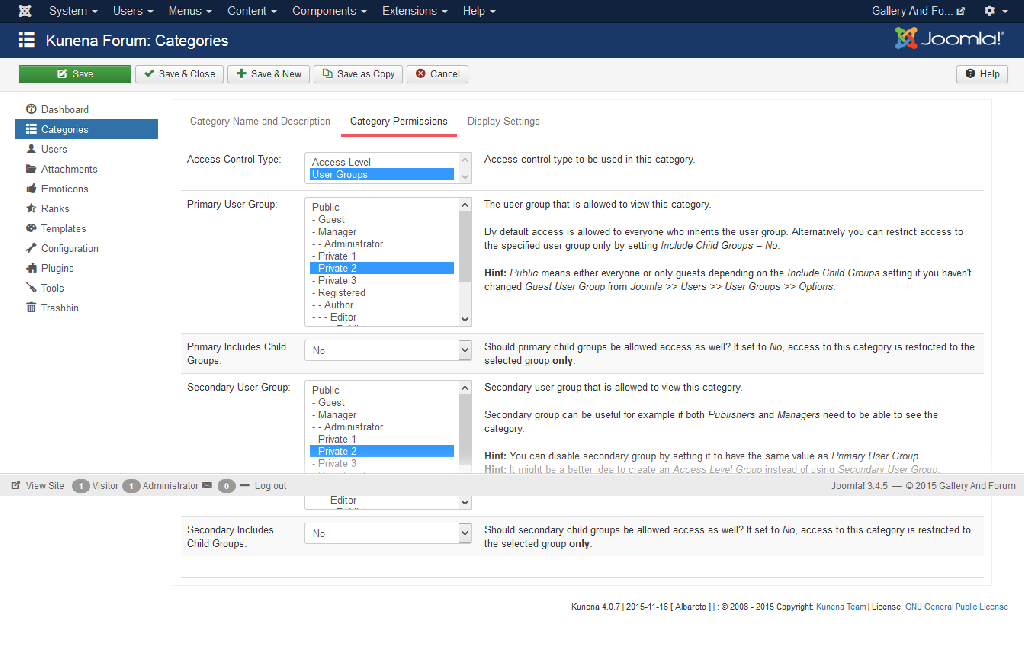Open the System menu

pyautogui.click(x=73, y=11)
